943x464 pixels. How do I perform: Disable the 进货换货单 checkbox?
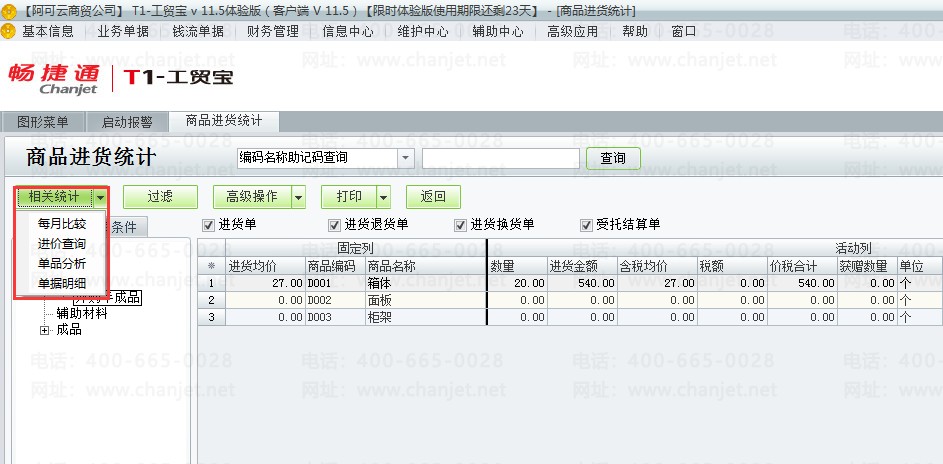click(x=461, y=225)
